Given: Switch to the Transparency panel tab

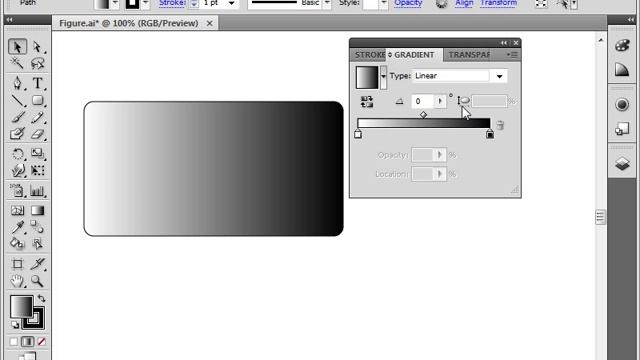Looking at the screenshot, I should point(469,55).
